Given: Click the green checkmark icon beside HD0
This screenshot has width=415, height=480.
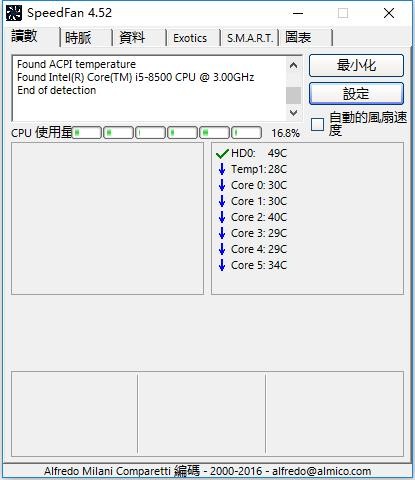Looking at the screenshot, I should tap(222, 154).
